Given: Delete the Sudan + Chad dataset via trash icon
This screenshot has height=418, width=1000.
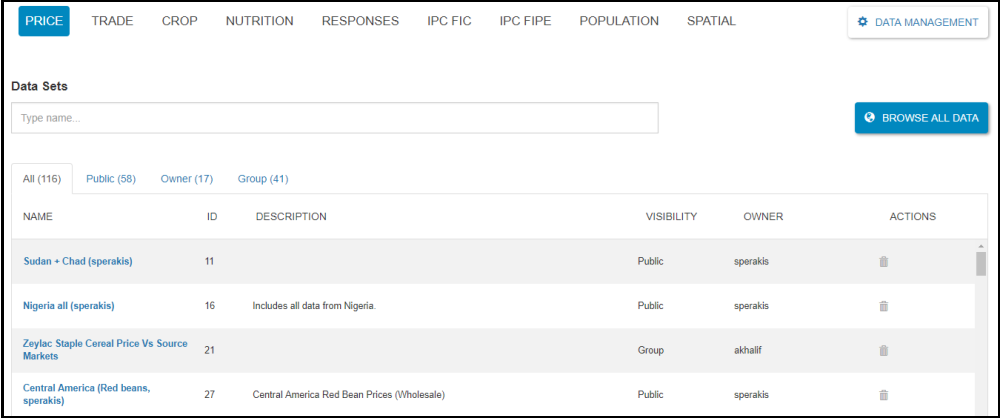Looking at the screenshot, I should (883, 262).
